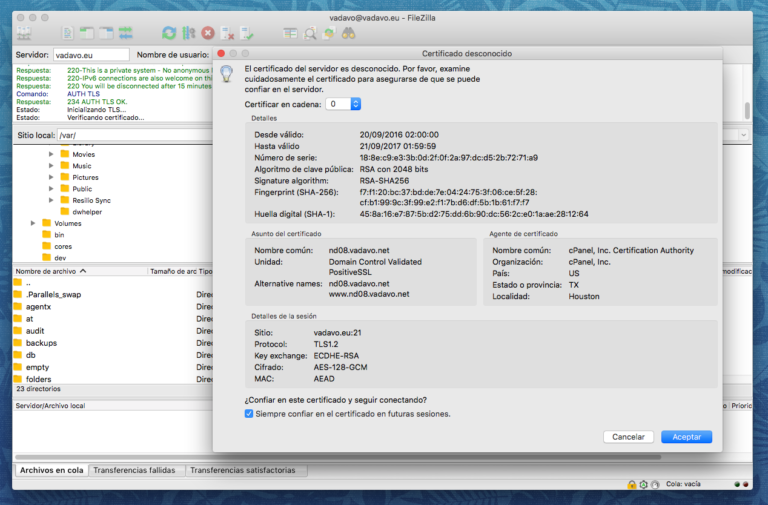768x505 pixels.
Task: Select the bin folder in tree
Action: click(x=59, y=235)
